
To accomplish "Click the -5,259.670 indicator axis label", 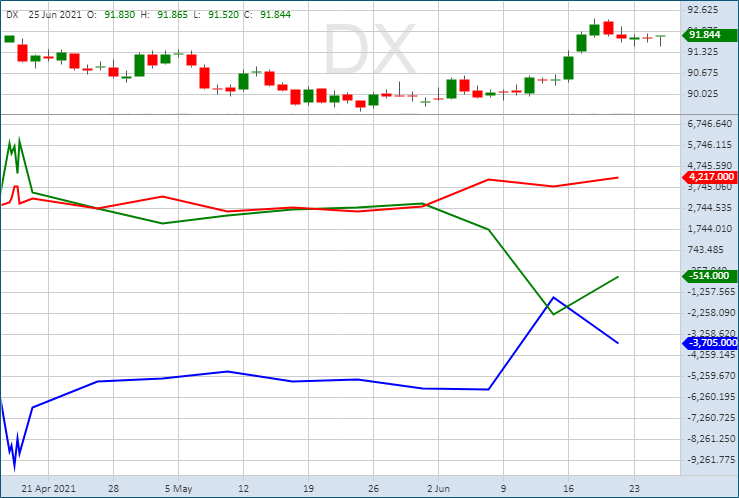I will click(x=710, y=376).
